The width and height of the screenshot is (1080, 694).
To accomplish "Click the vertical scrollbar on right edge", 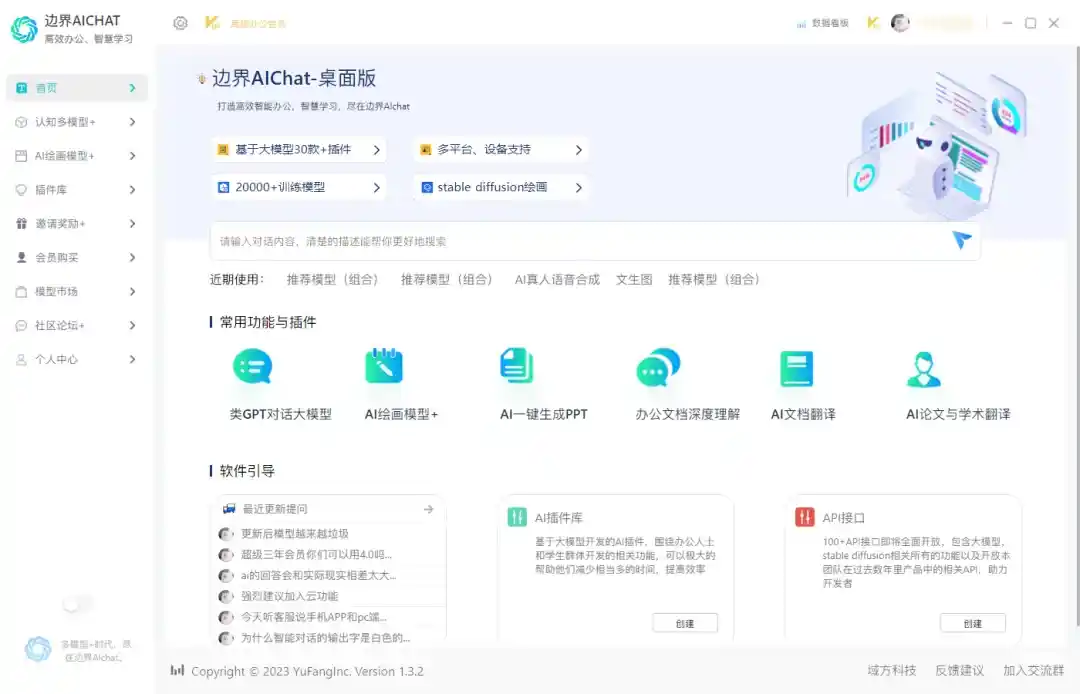I will click(1076, 337).
